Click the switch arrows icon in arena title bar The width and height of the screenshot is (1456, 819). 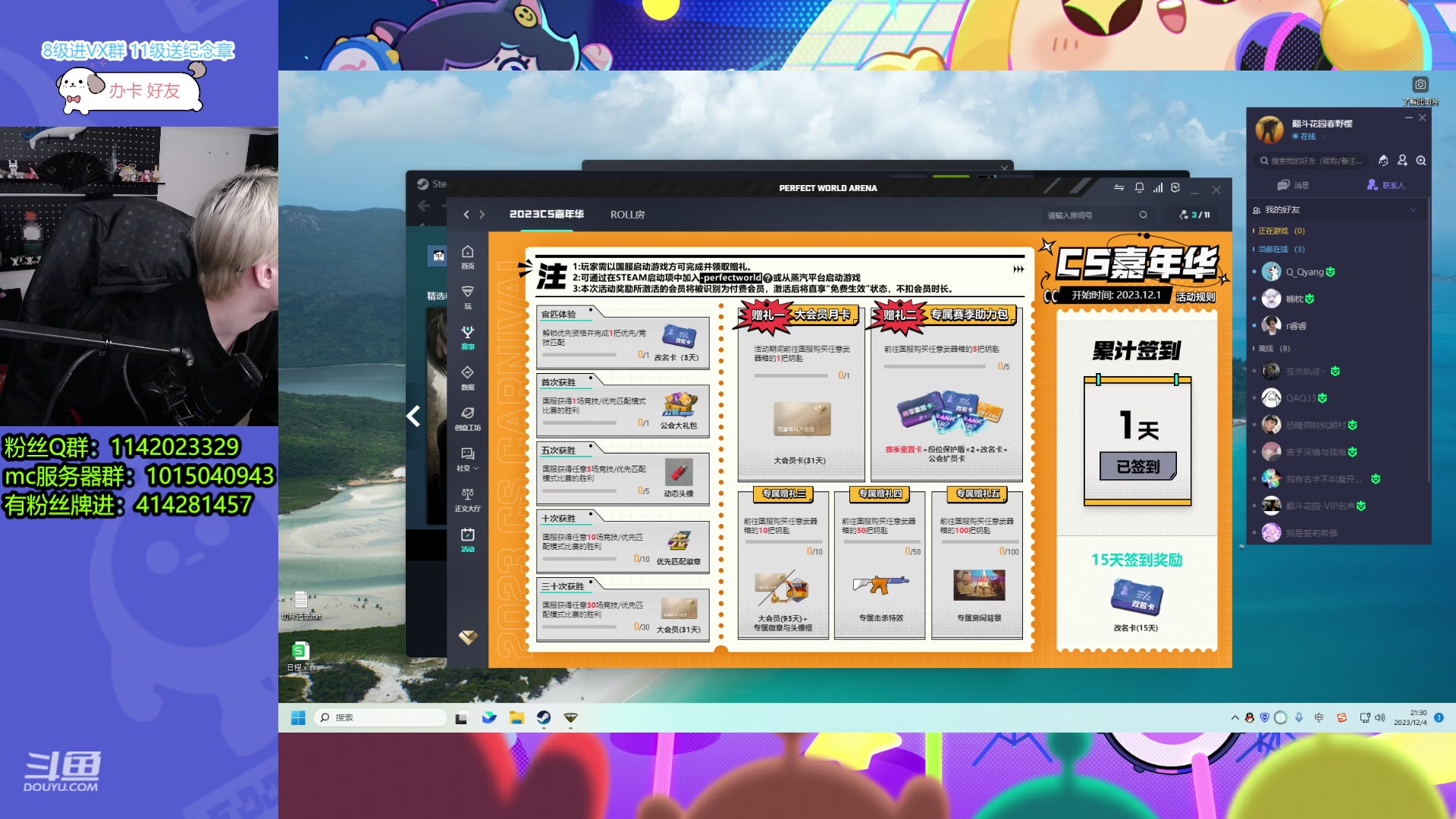click(1119, 187)
